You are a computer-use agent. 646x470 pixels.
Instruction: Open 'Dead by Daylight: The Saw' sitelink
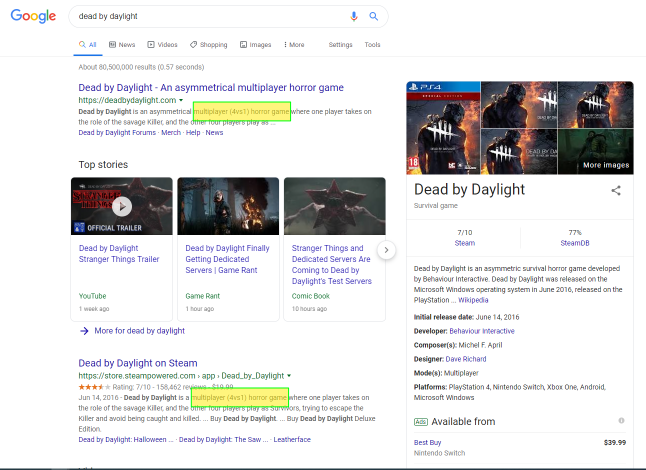pyautogui.click(x=223, y=440)
